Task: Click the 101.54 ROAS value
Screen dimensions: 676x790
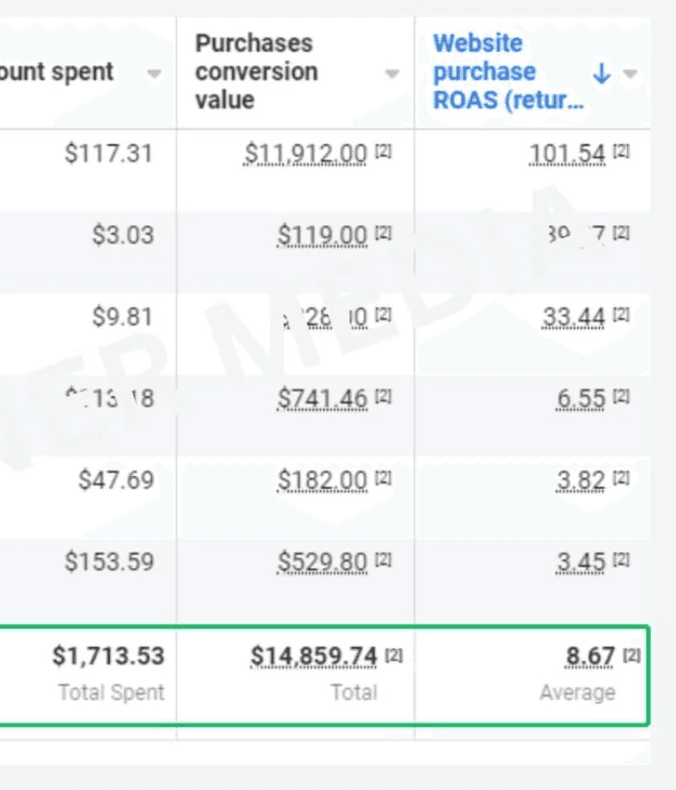Action: pos(569,154)
